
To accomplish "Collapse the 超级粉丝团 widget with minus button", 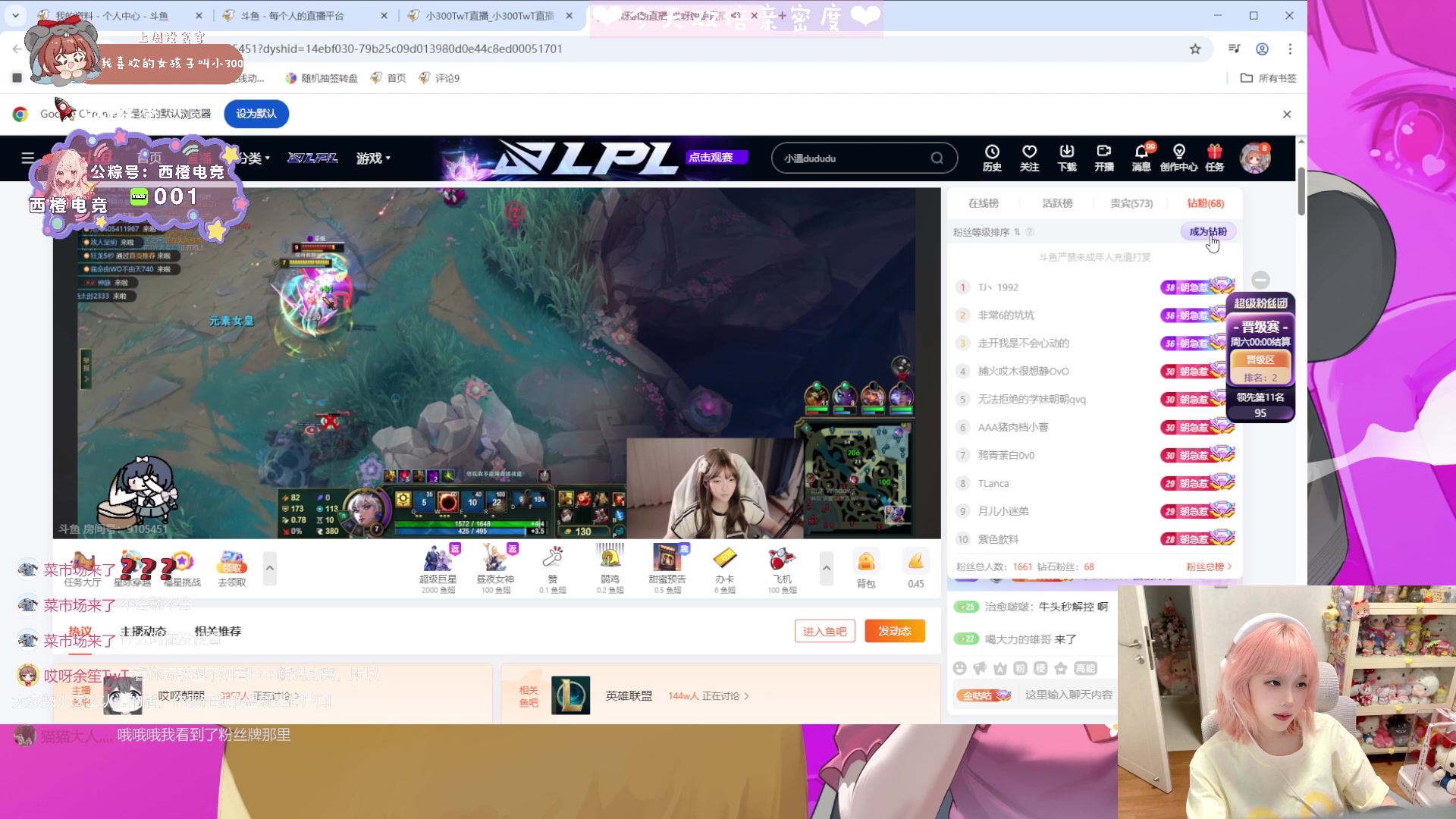I will point(1260,280).
